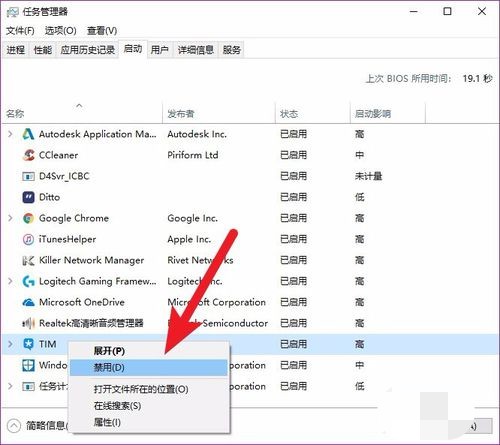Choose 禁用(D) in the context menu
This screenshot has height=445, width=500.
click(x=149, y=368)
